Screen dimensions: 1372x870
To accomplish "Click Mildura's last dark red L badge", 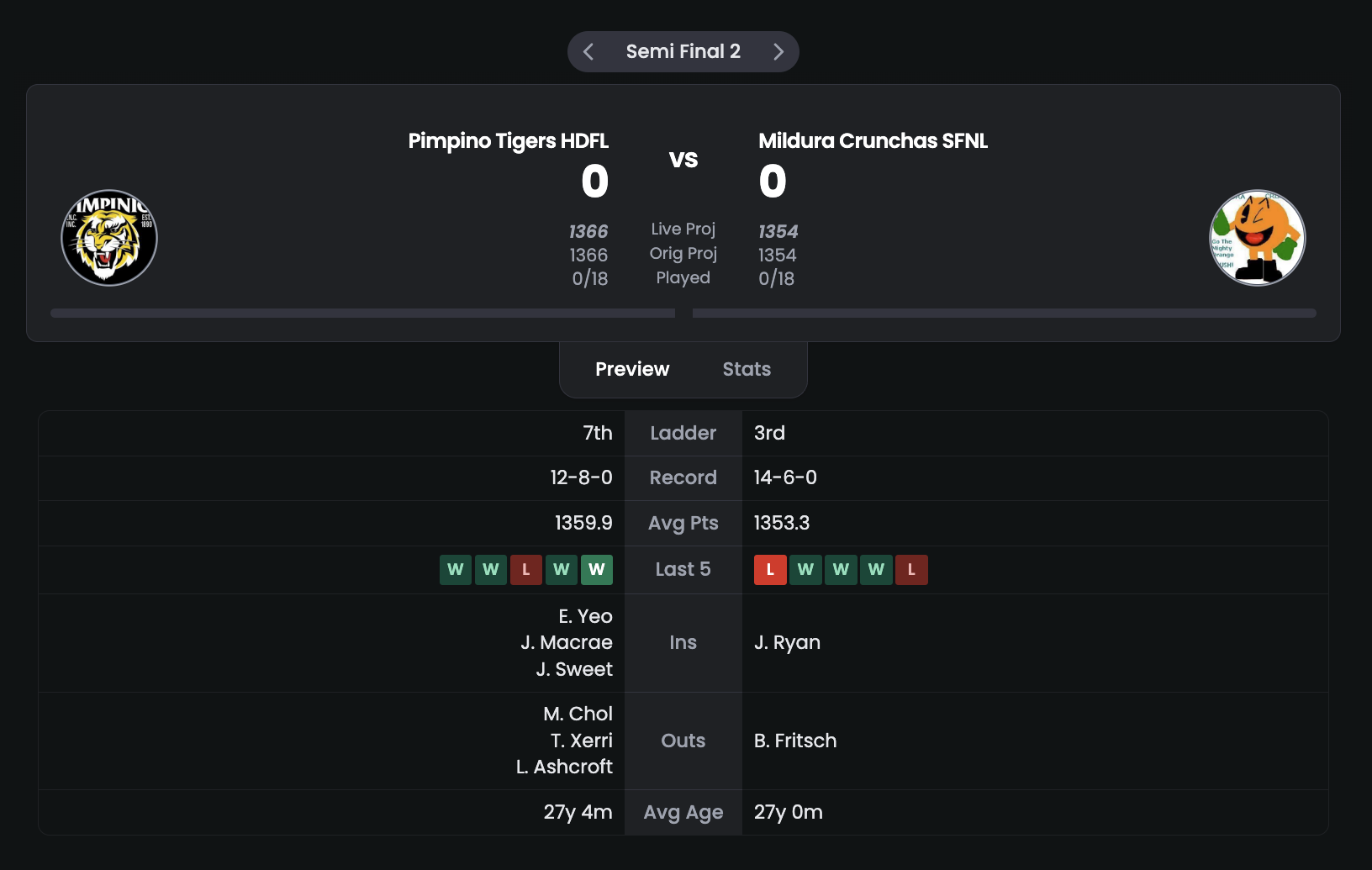I will point(911,570).
